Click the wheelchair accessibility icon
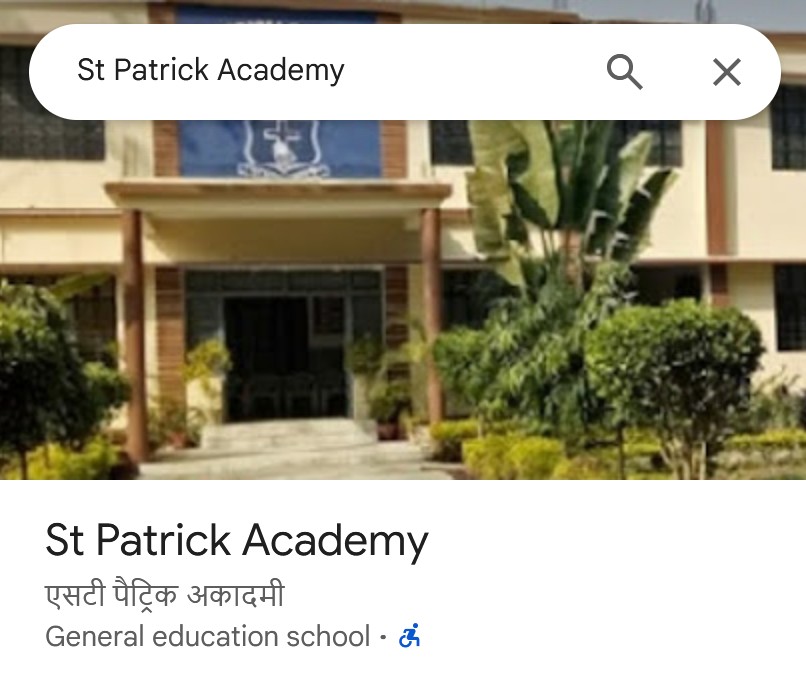 (x=410, y=636)
